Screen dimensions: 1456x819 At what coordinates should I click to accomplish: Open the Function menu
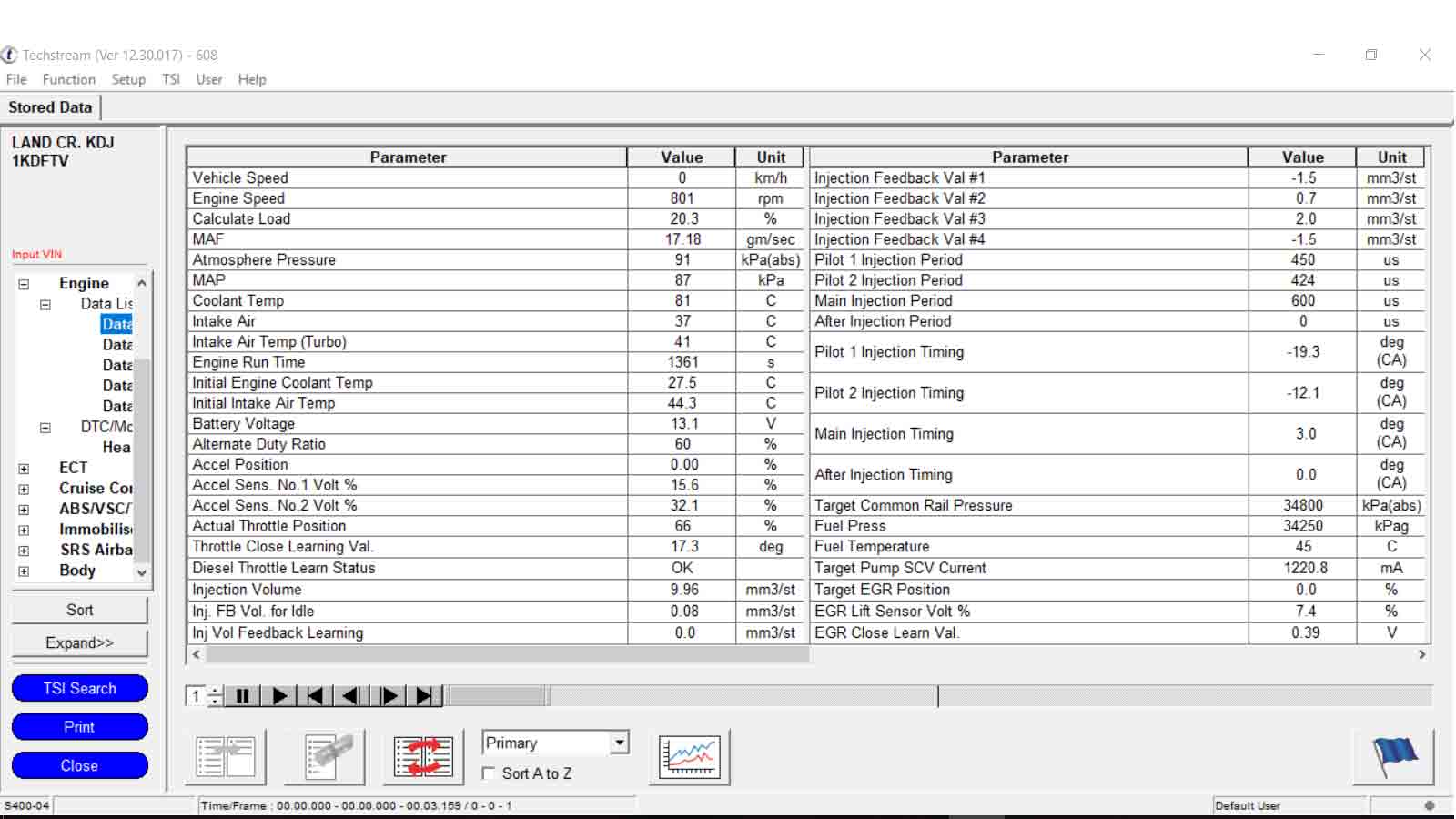pos(68,80)
